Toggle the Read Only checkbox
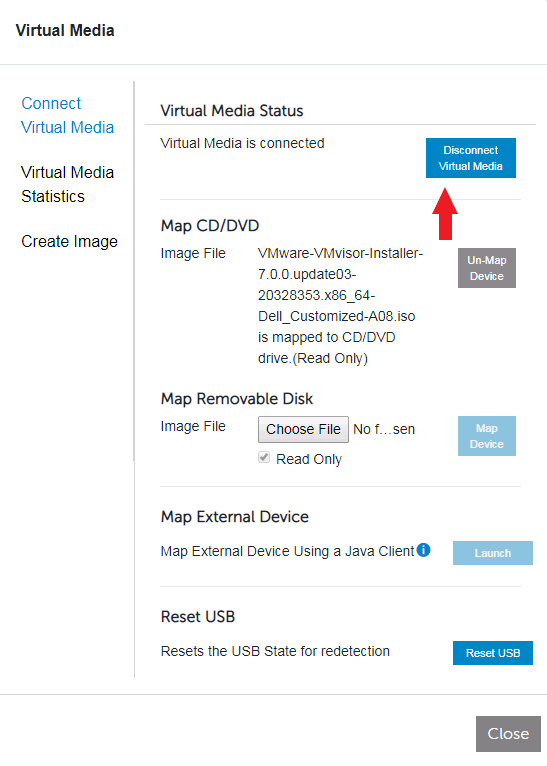The height and width of the screenshot is (766, 547). 264,458
